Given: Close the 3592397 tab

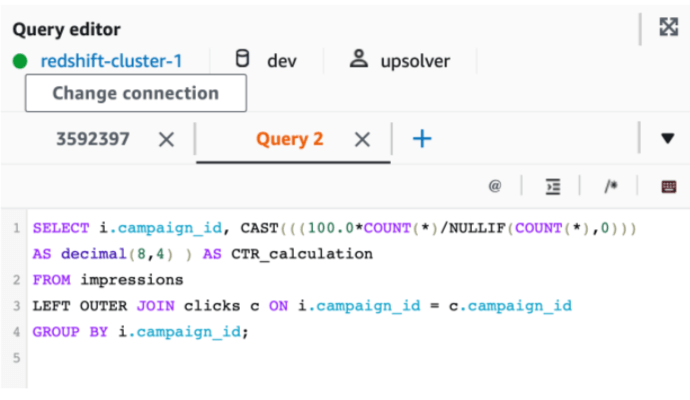Looking at the screenshot, I should pyautogui.click(x=166, y=139).
